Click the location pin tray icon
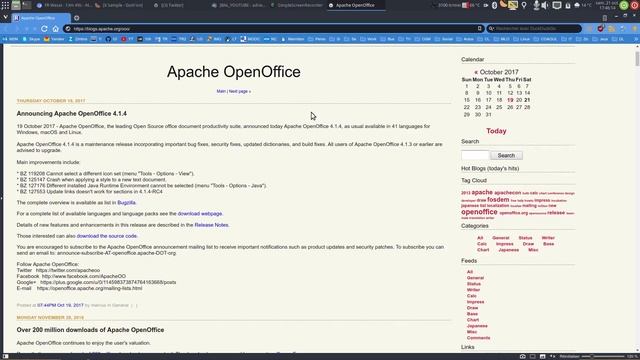 [x=524, y=5]
